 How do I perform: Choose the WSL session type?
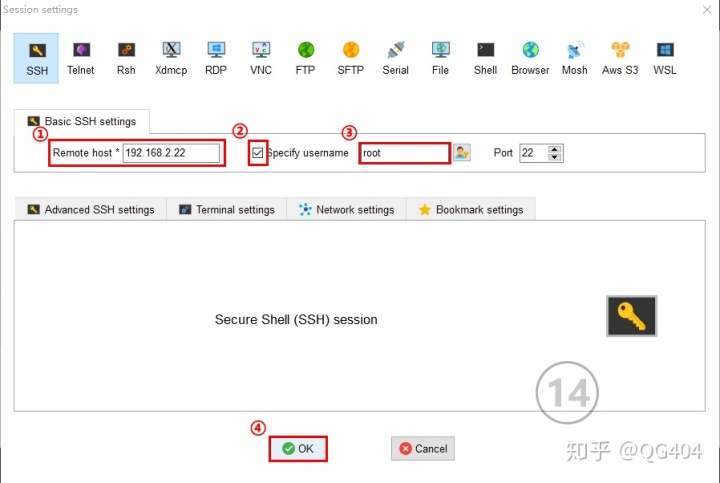664,58
